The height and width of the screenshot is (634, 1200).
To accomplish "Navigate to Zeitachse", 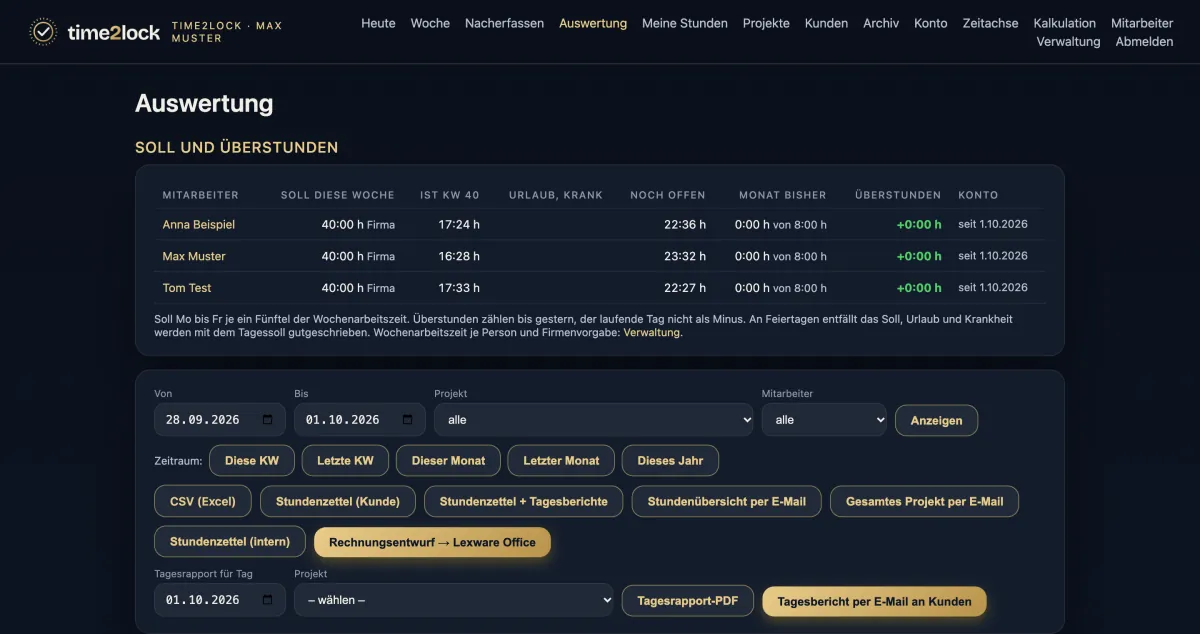I will click(991, 23).
